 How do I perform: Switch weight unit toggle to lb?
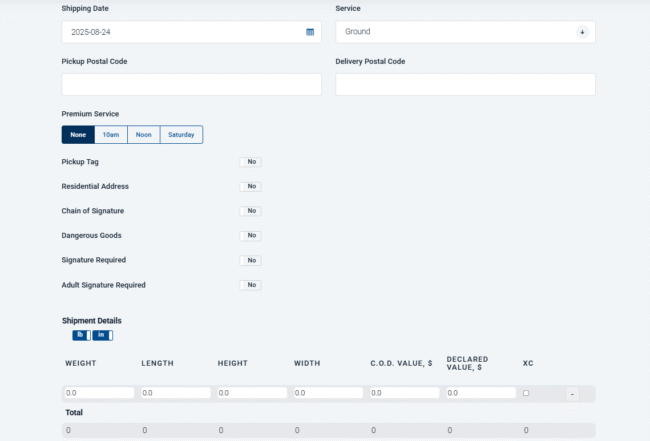80,335
